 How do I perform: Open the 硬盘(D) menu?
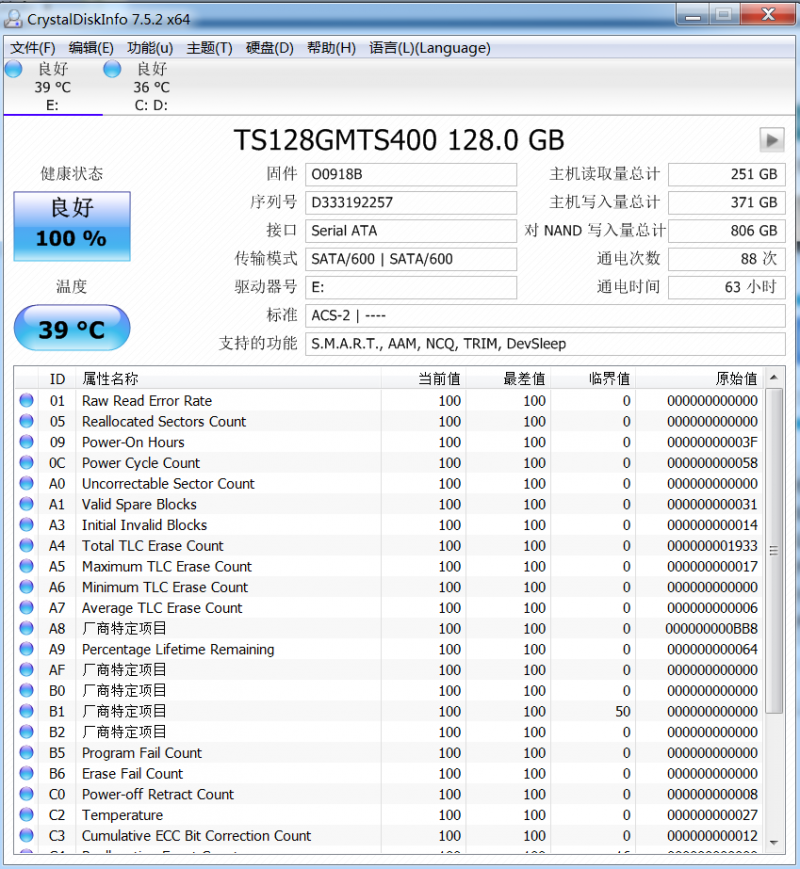coord(269,48)
